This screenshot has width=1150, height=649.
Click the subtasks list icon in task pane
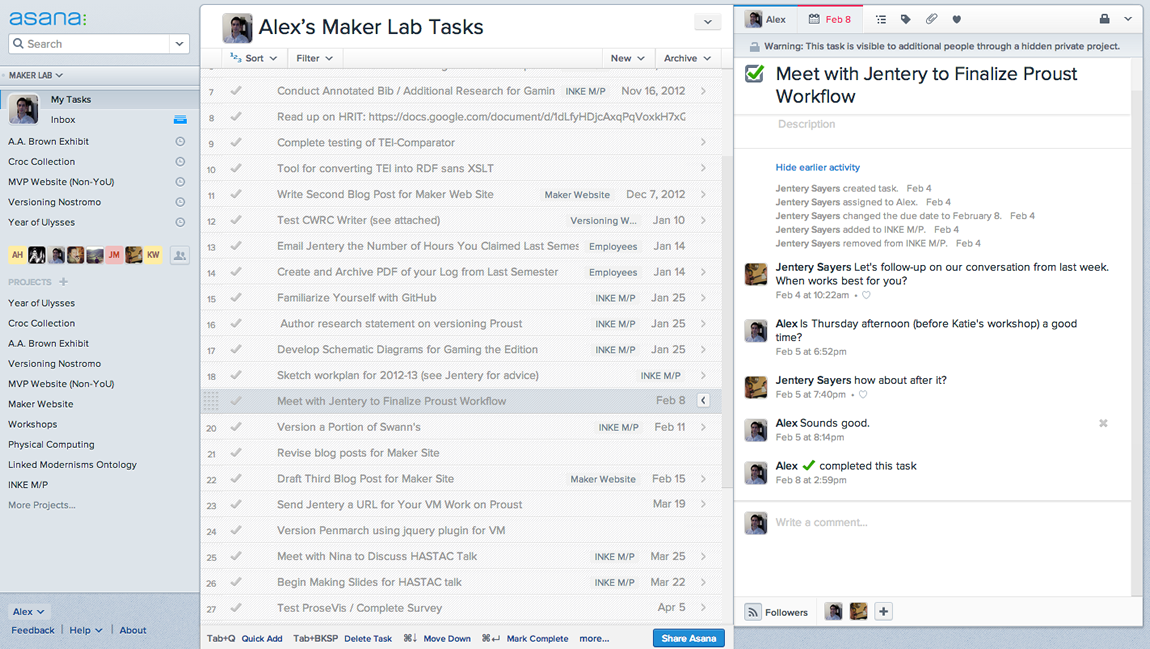coord(881,19)
